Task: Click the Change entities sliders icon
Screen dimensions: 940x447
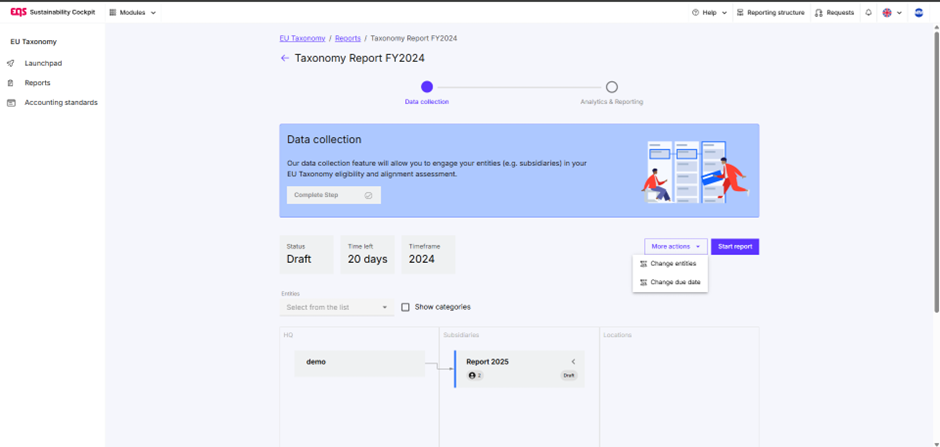Action: tap(643, 264)
